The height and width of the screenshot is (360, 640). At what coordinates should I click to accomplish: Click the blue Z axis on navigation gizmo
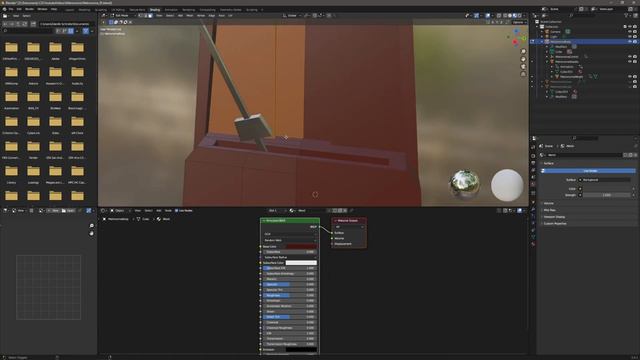pyautogui.click(x=516, y=31)
